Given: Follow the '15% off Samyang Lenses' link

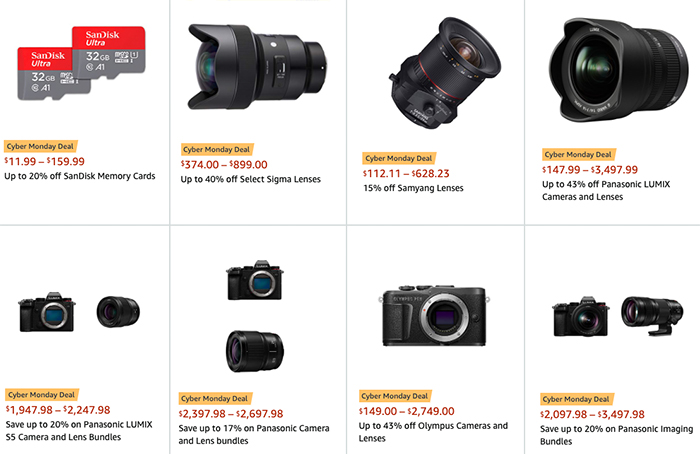Looking at the screenshot, I should coord(413,188).
